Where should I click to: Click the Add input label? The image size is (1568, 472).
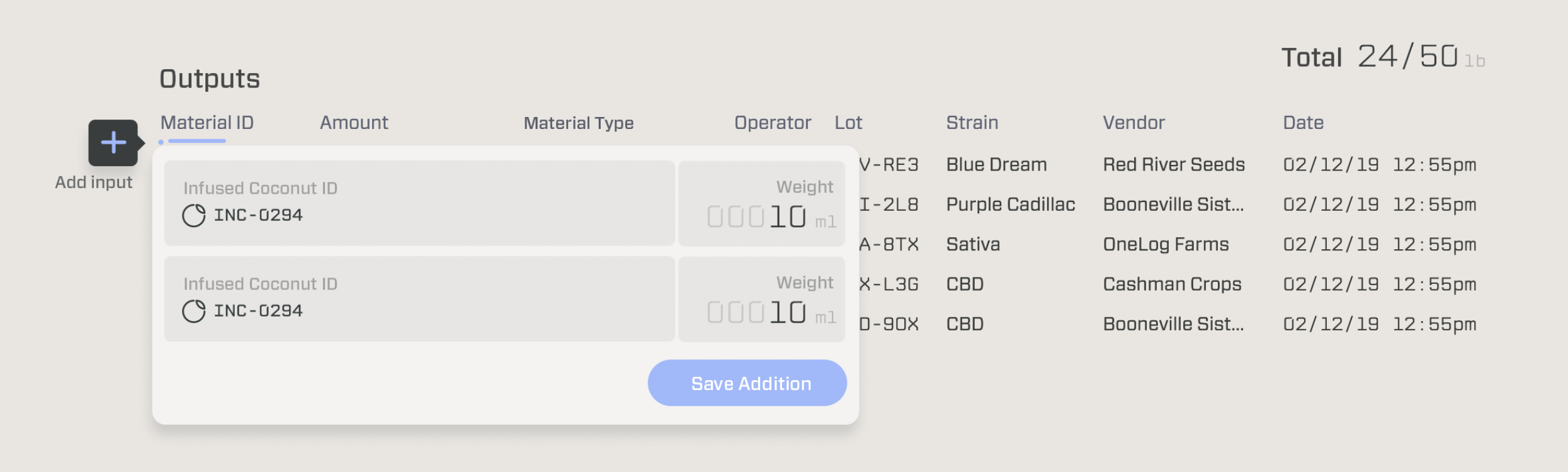94,183
